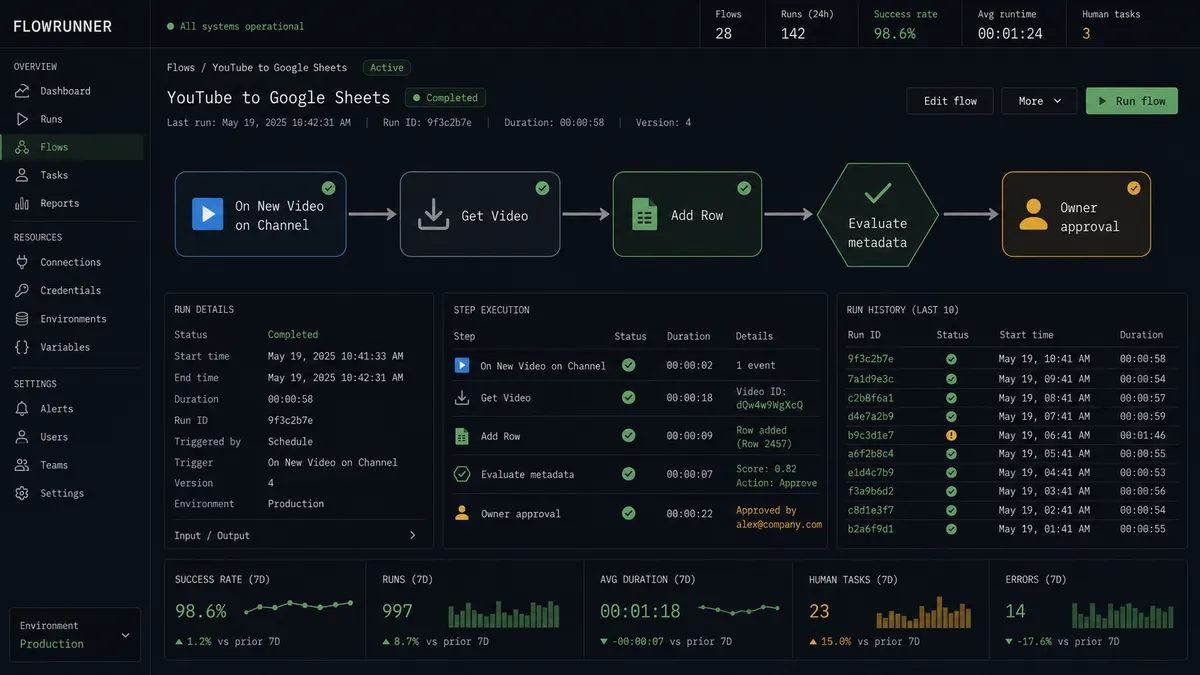This screenshot has width=1200, height=675.
Task: Click the download icon in Get Video node
Action: coord(433,214)
